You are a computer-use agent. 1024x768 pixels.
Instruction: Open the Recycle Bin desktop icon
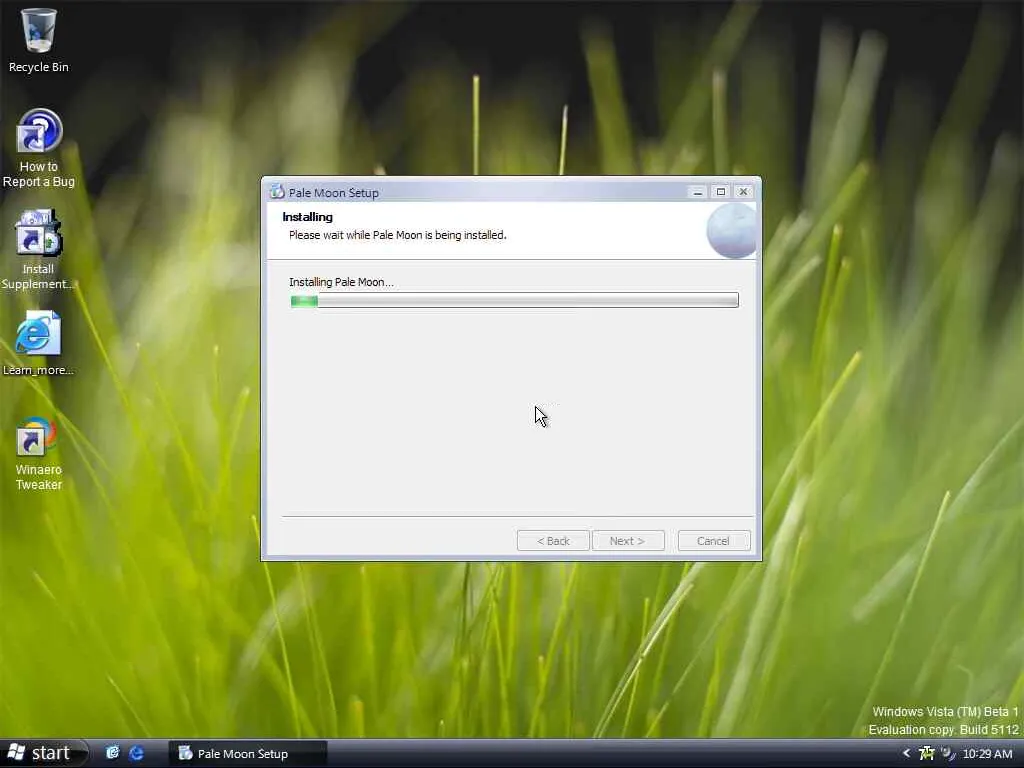(39, 40)
